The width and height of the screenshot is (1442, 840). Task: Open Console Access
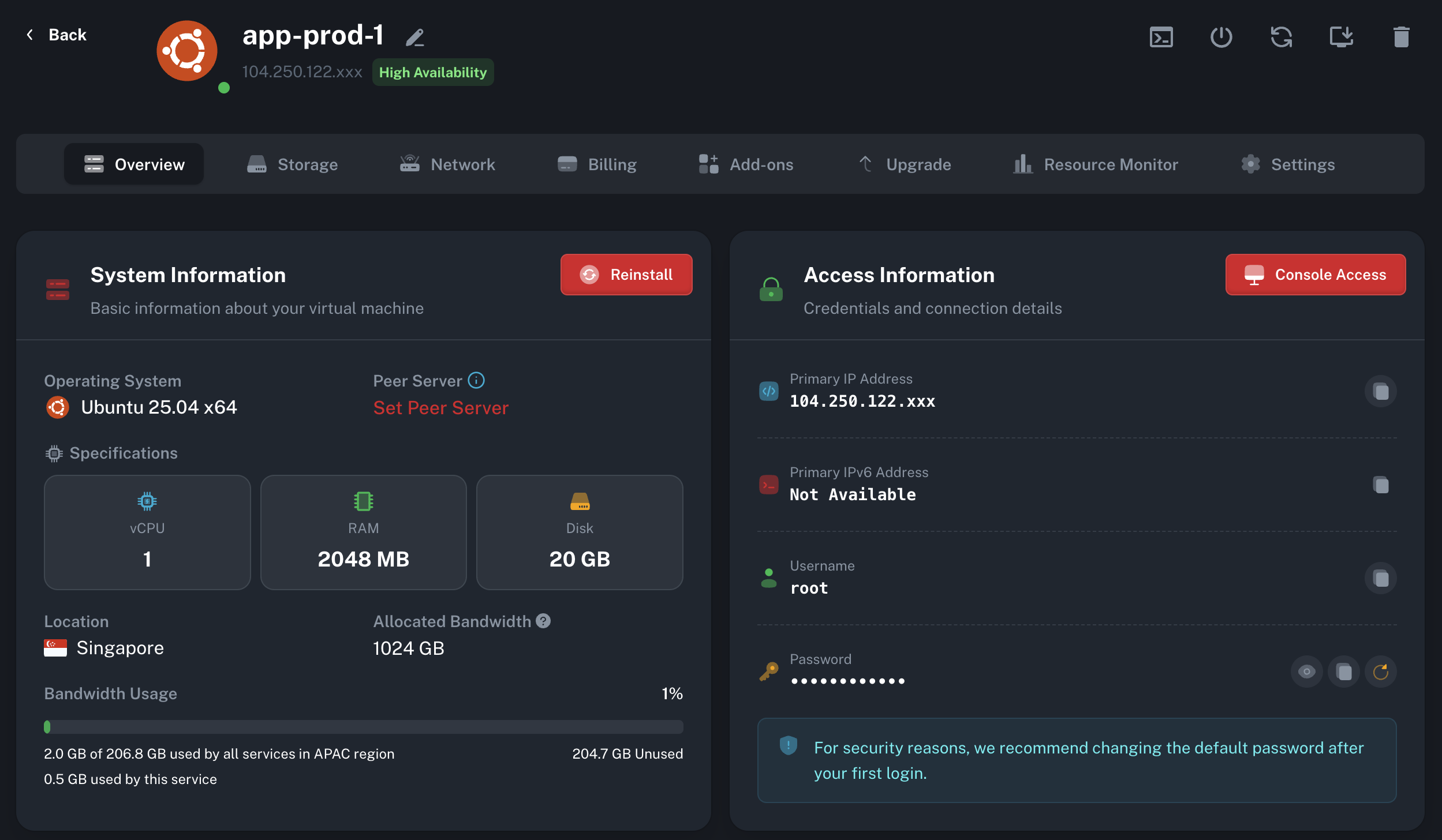click(1316, 275)
